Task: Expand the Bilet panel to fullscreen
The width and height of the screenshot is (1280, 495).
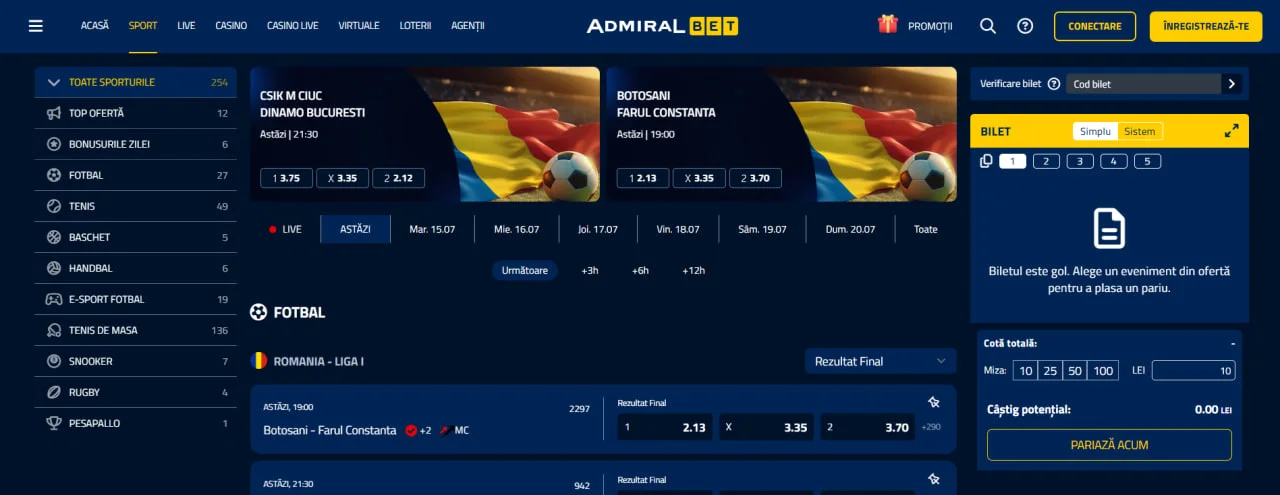Action: (1231, 131)
